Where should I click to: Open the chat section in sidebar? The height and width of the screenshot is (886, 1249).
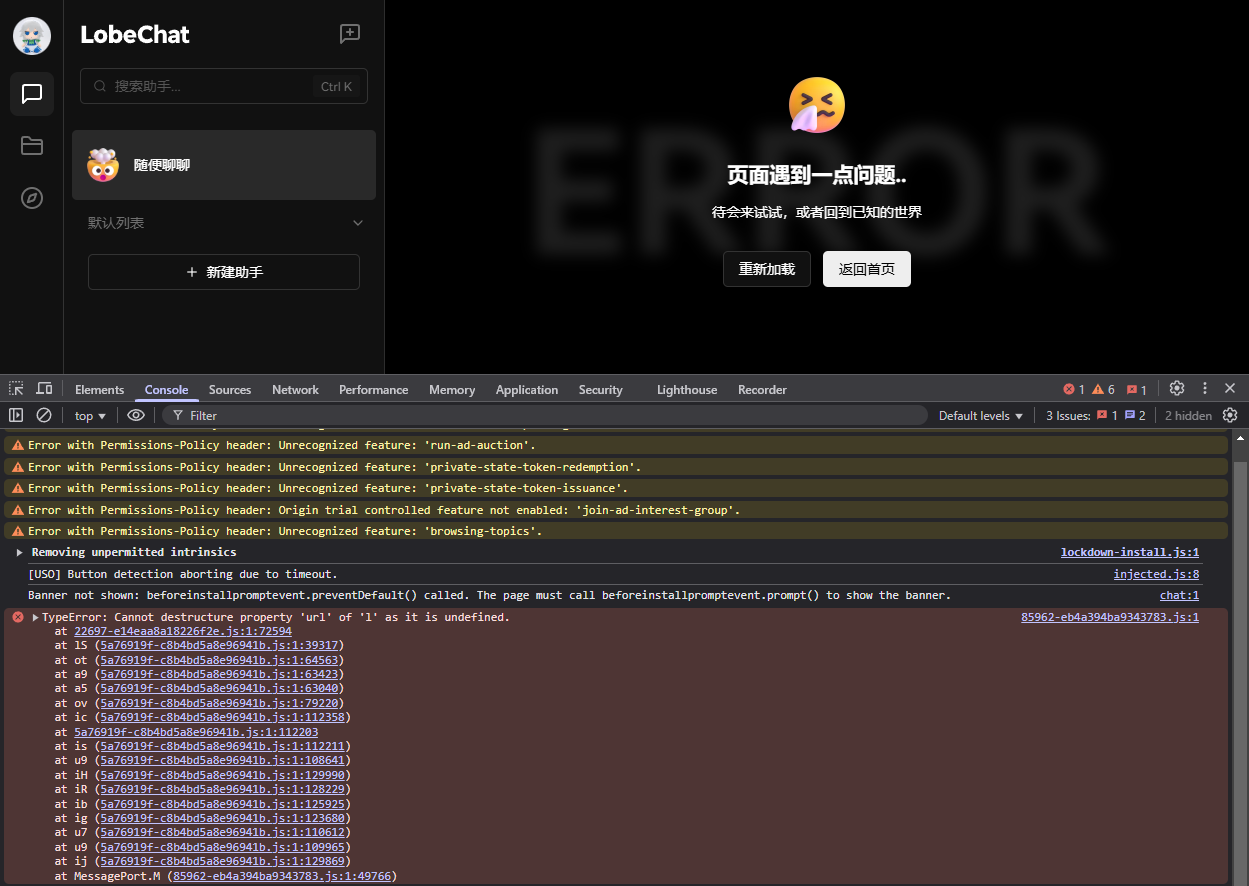click(x=32, y=94)
